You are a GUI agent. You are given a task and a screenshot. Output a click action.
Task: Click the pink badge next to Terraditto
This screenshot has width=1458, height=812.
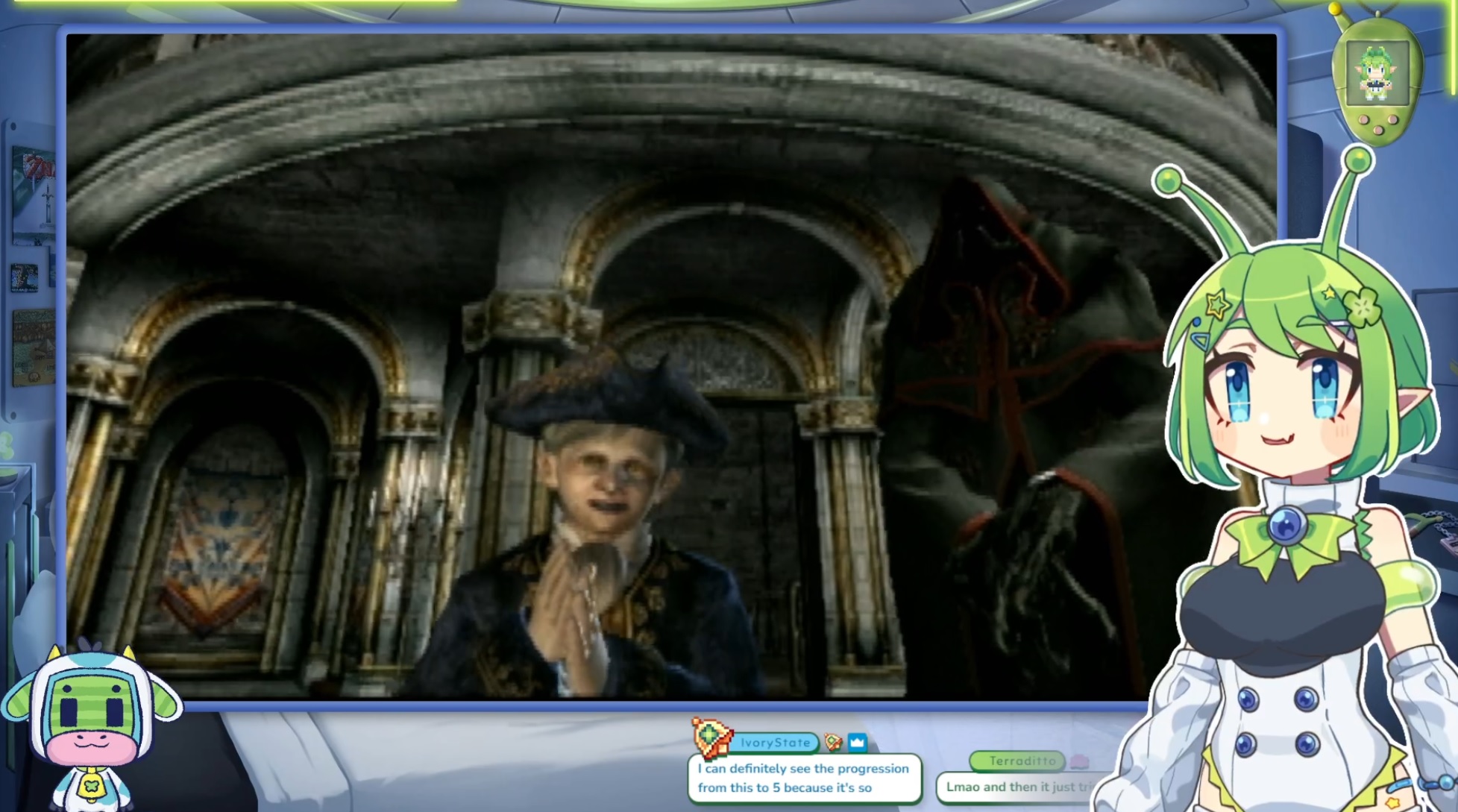tap(1079, 761)
